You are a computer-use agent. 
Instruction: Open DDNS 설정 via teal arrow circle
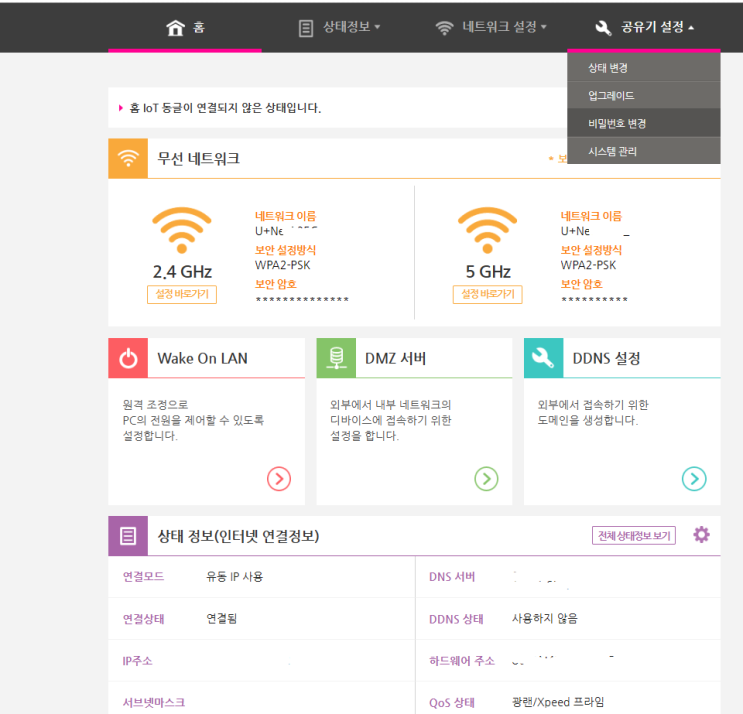click(694, 479)
